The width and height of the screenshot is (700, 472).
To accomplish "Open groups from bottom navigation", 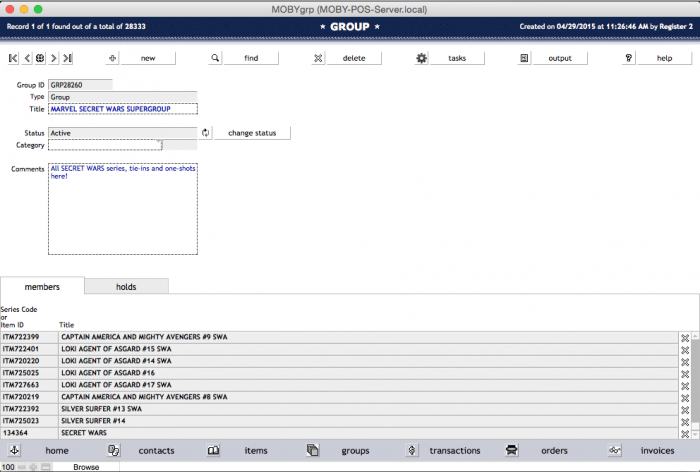I will [355, 451].
